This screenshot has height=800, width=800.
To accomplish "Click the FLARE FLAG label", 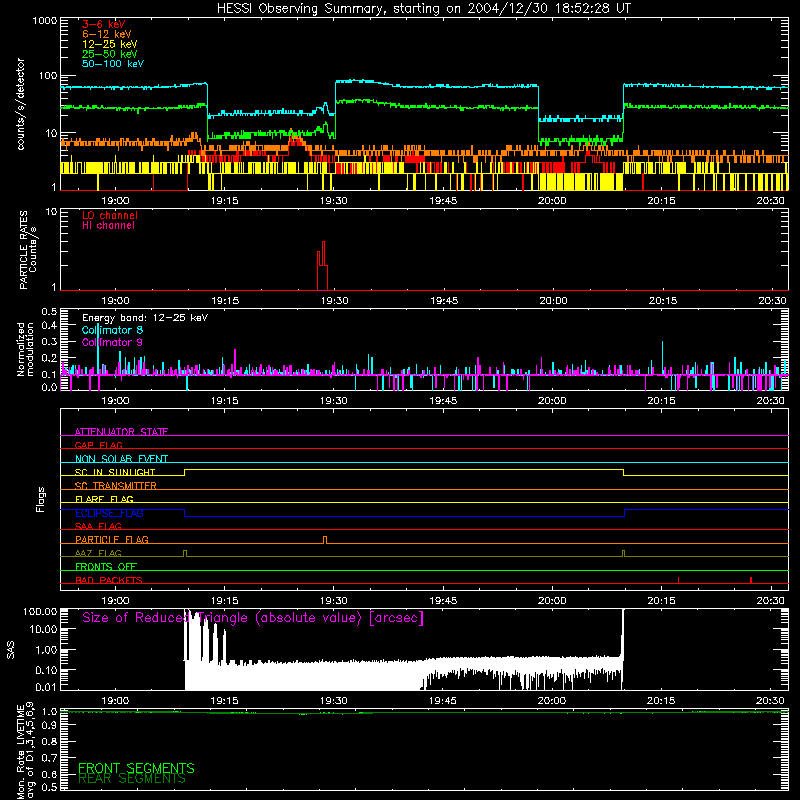I will pos(104,499).
